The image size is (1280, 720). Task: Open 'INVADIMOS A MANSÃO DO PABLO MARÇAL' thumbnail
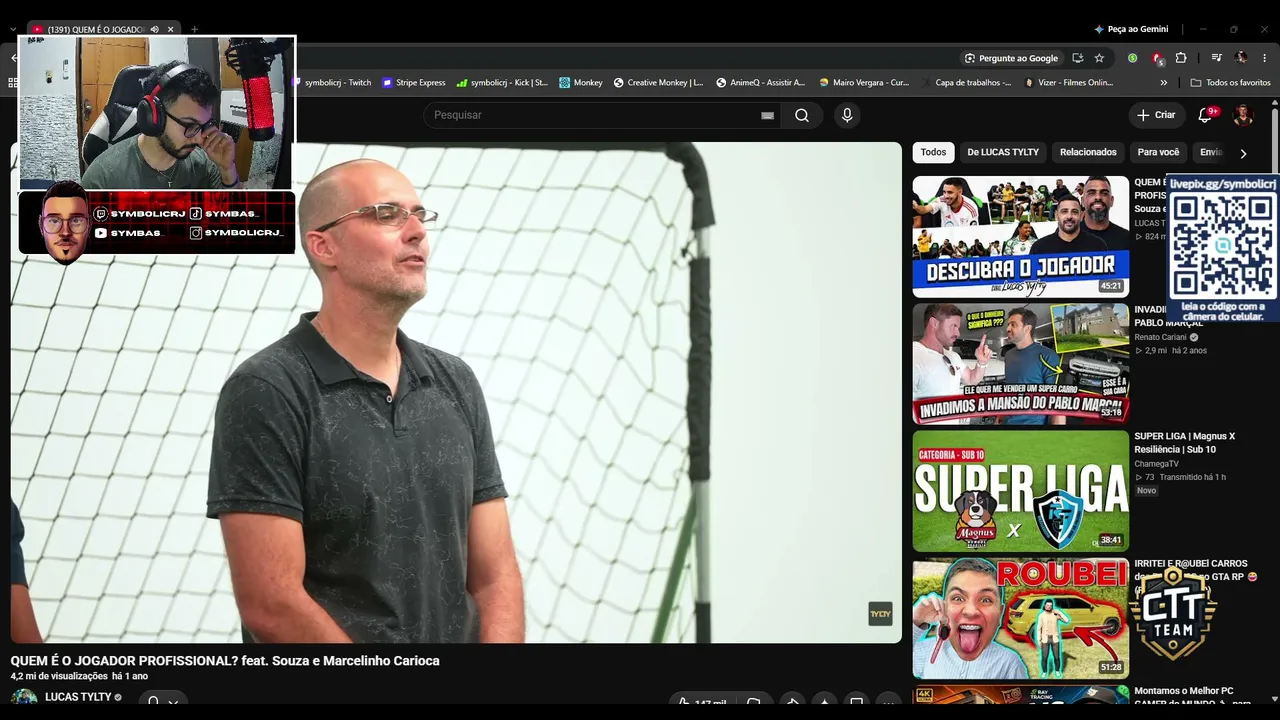pyautogui.click(x=1020, y=364)
